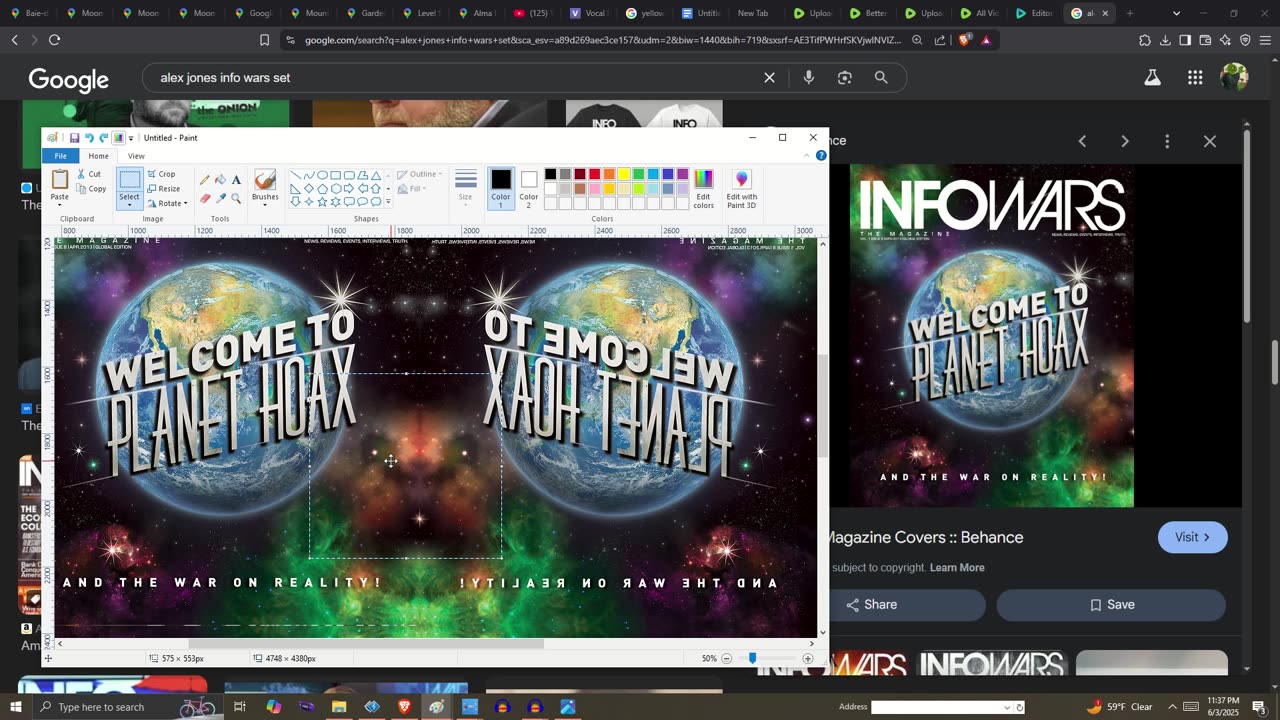
Task: Expand the Shapes gallery more arrow
Action: pos(388,202)
